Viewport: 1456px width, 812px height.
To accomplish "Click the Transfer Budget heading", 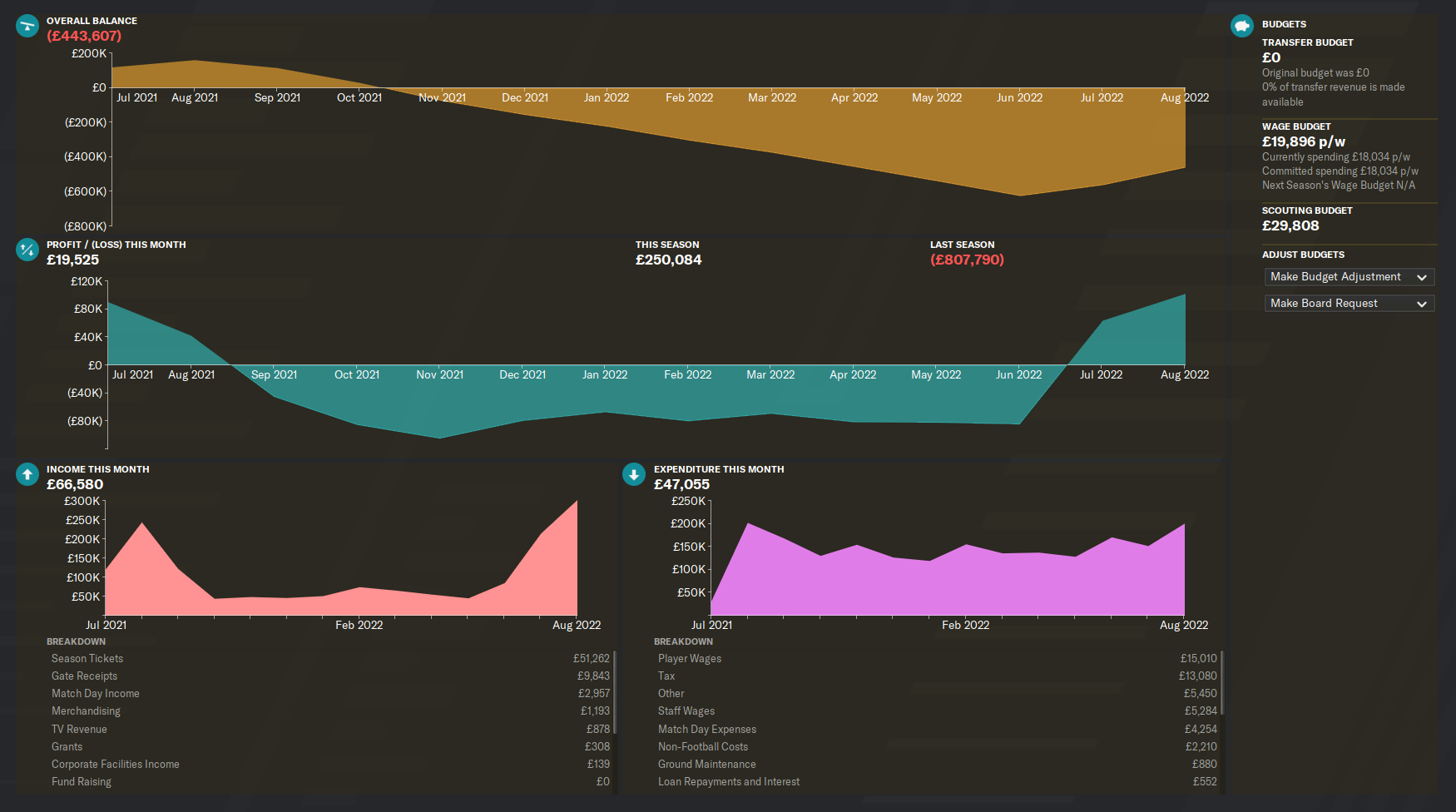I will [1308, 42].
